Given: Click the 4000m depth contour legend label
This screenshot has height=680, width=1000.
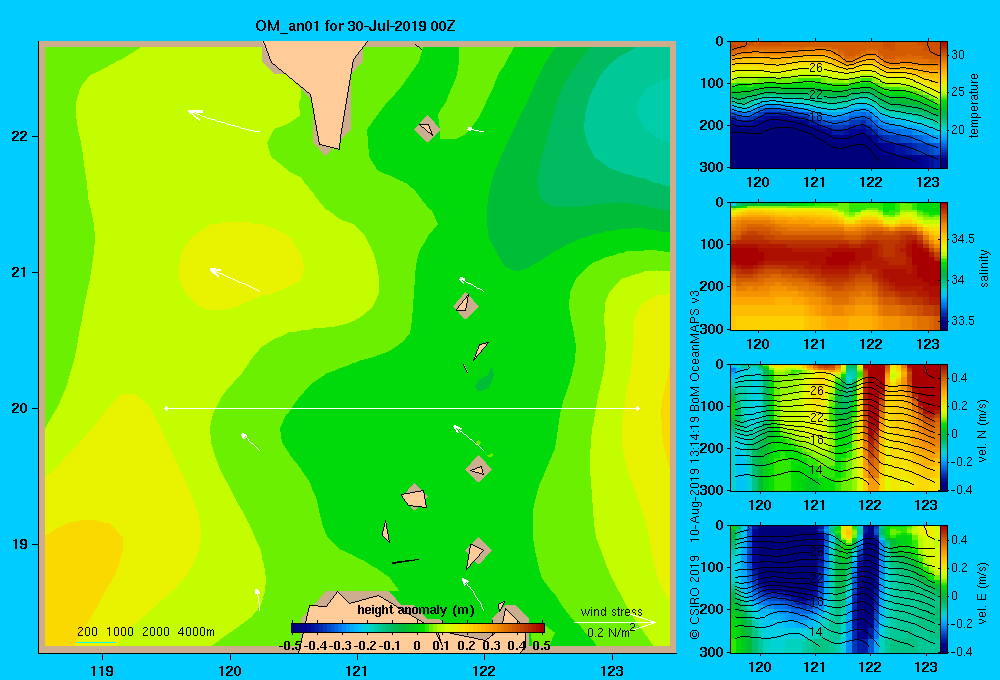Looking at the screenshot, I should pyautogui.click(x=196, y=632).
